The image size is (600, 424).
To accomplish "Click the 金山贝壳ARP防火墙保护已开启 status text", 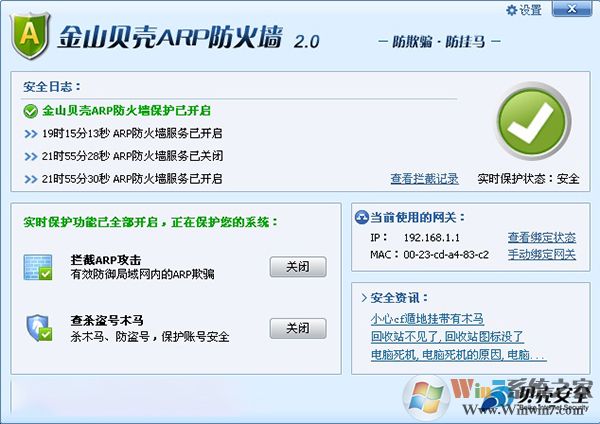I will 126,111.
